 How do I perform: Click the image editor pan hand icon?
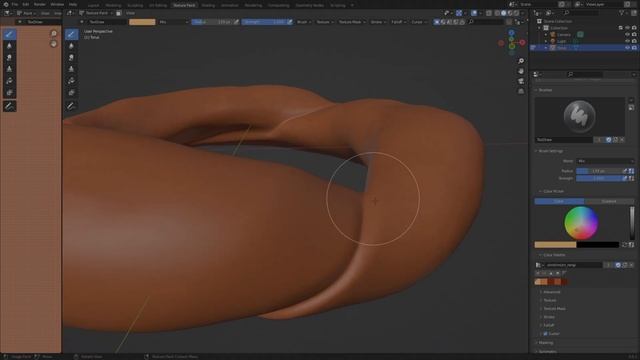click(x=53, y=43)
